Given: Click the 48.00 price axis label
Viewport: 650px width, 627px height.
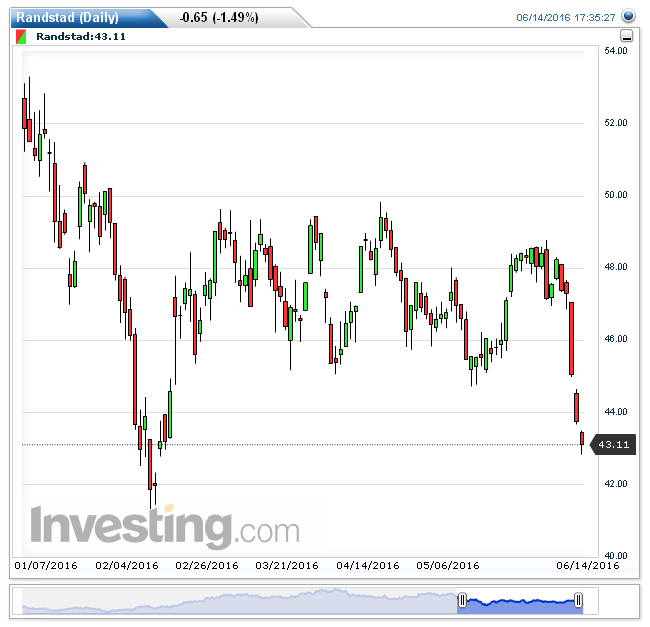Looking at the screenshot, I should tap(616, 267).
